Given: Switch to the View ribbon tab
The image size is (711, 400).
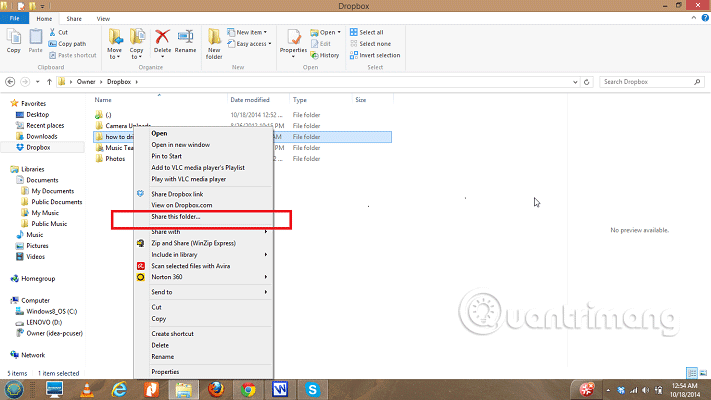Looking at the screenshot, I should point(103,19).
